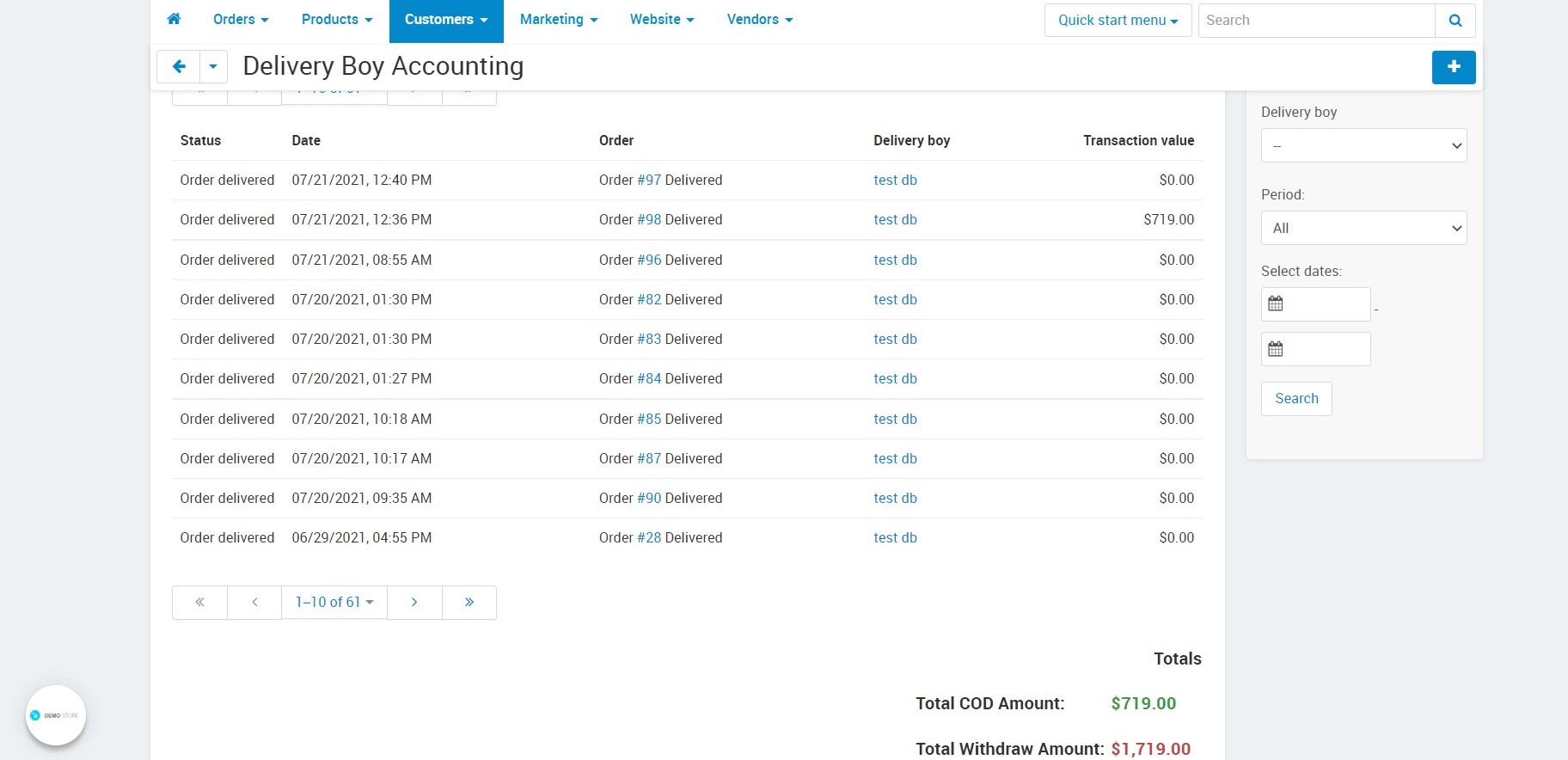
Task: Open order #83 link
Action: 649,339
